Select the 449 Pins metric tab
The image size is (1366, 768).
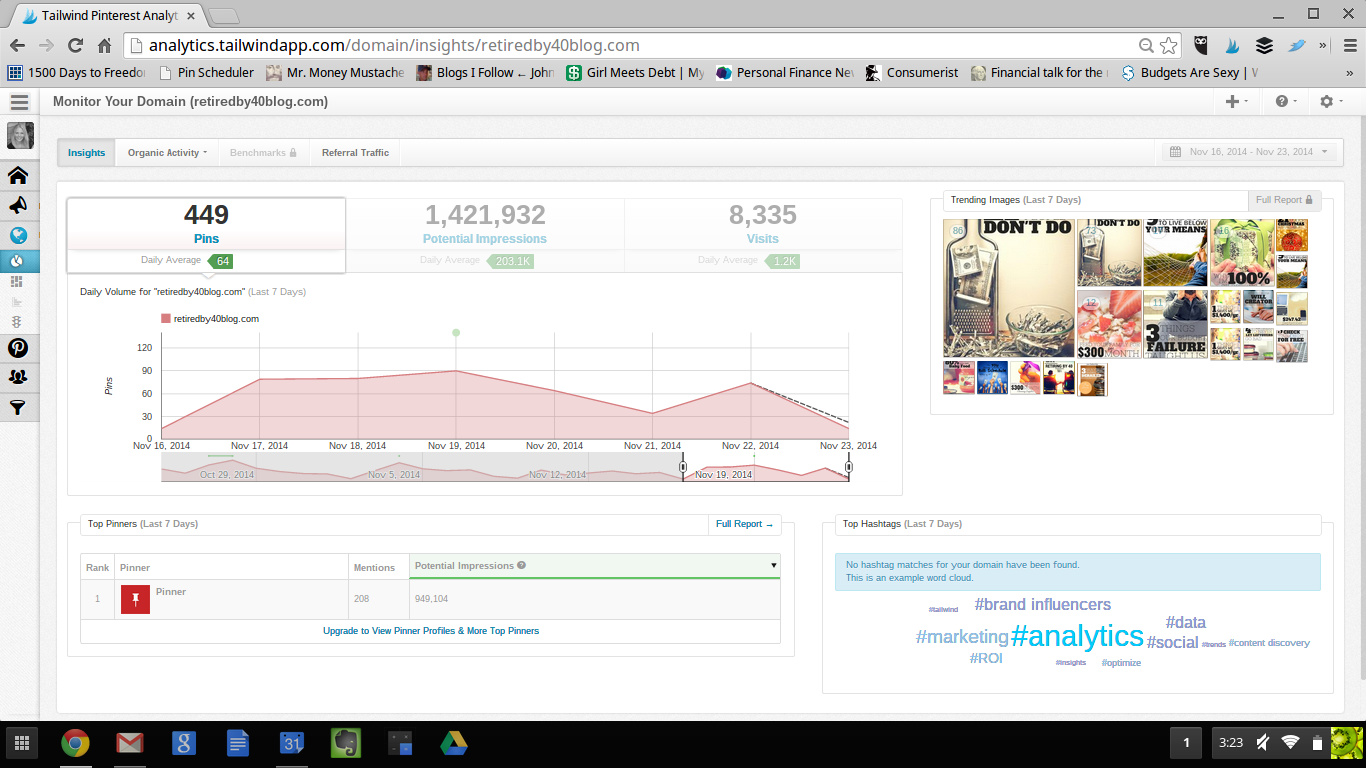click(206, 235)
